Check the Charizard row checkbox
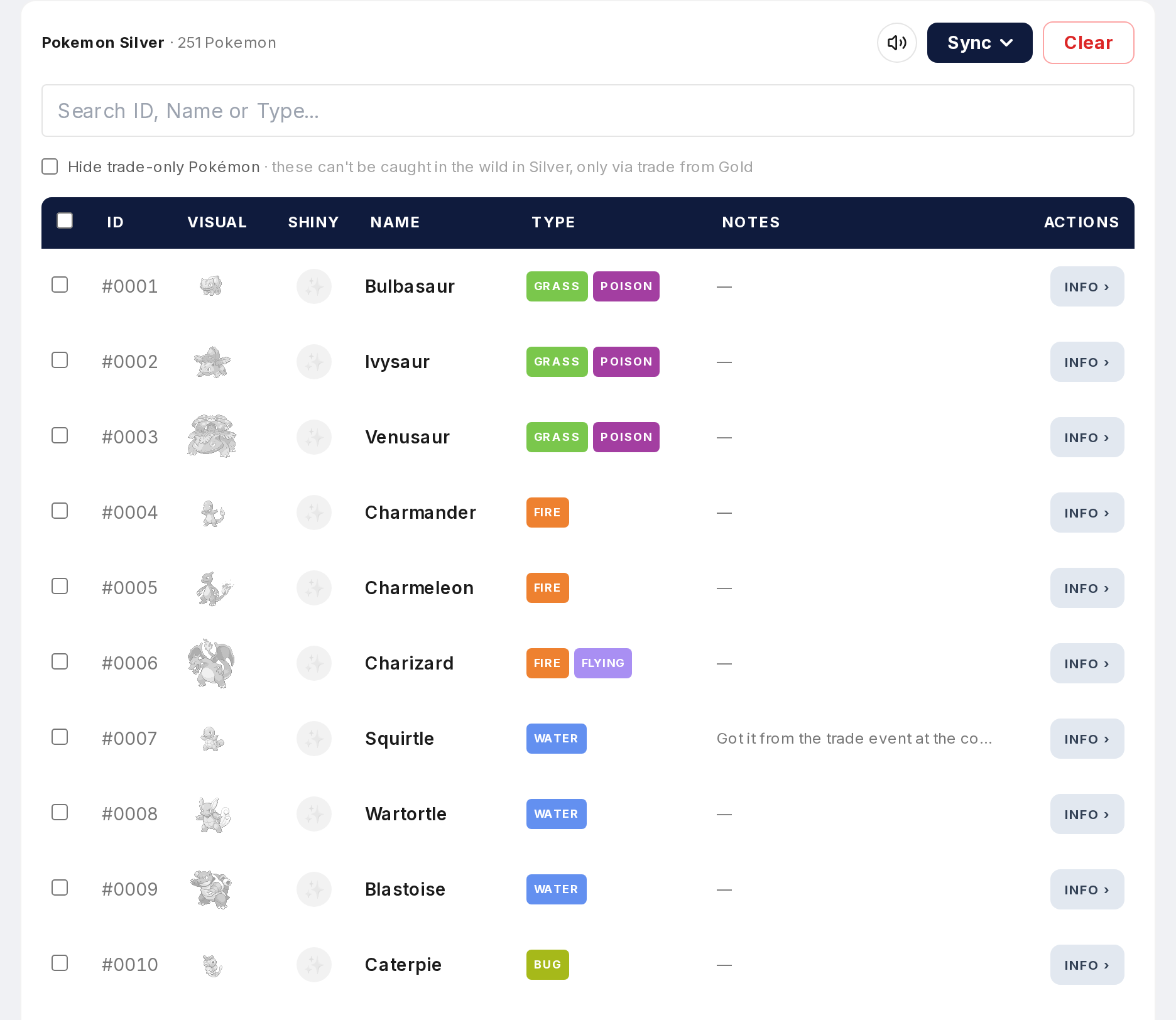 [x=60, y=661]
